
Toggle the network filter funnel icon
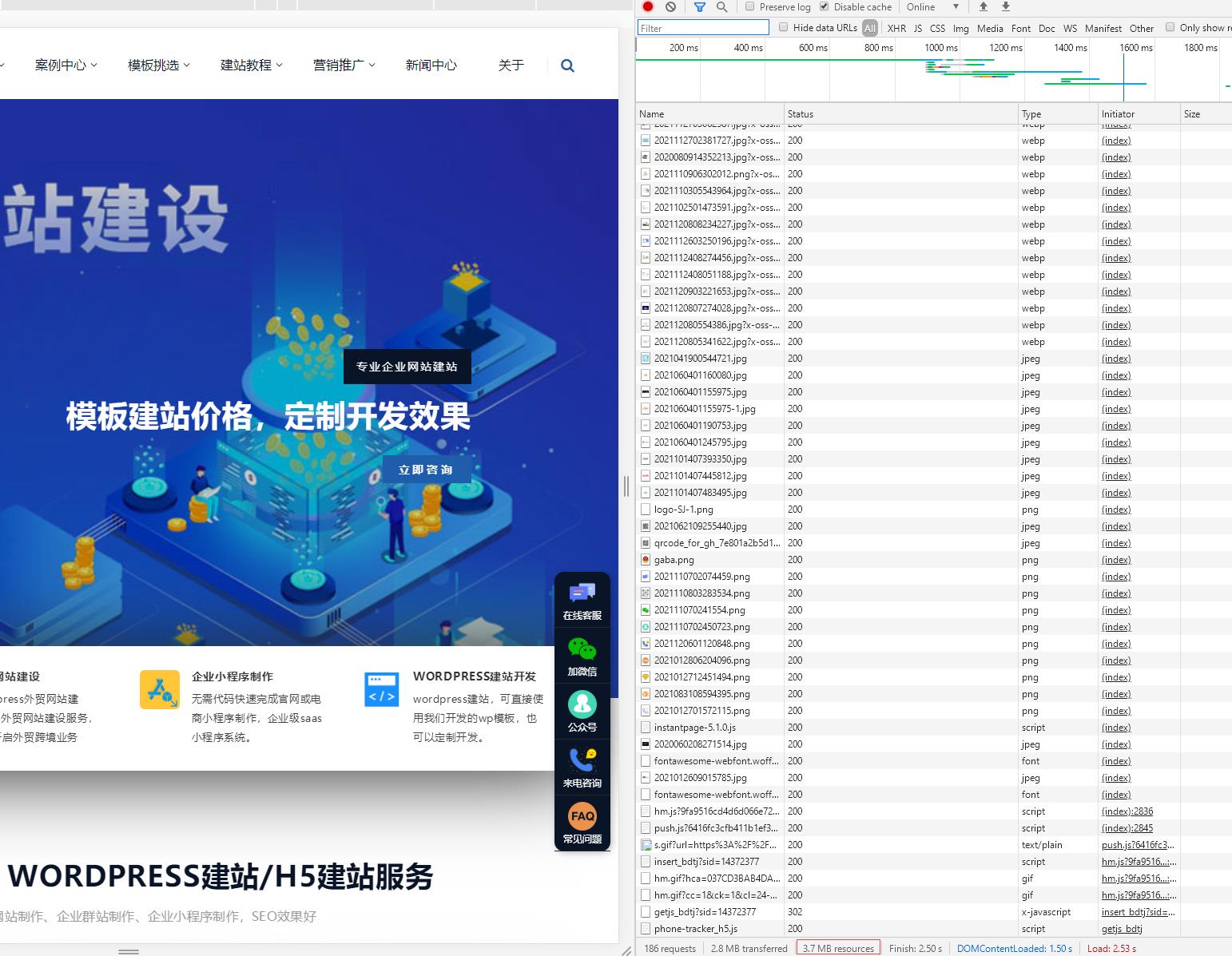tap(699, 6)
